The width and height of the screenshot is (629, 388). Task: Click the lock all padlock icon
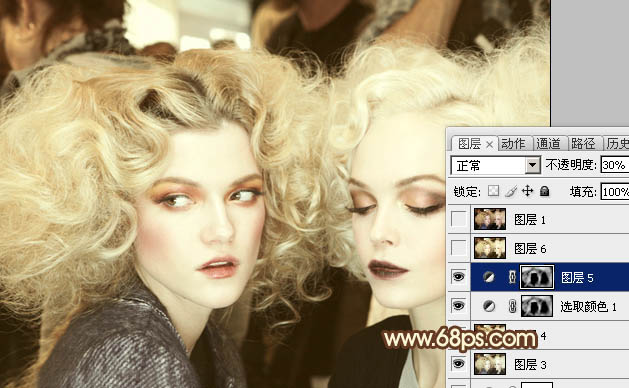[x=544, y=191]
